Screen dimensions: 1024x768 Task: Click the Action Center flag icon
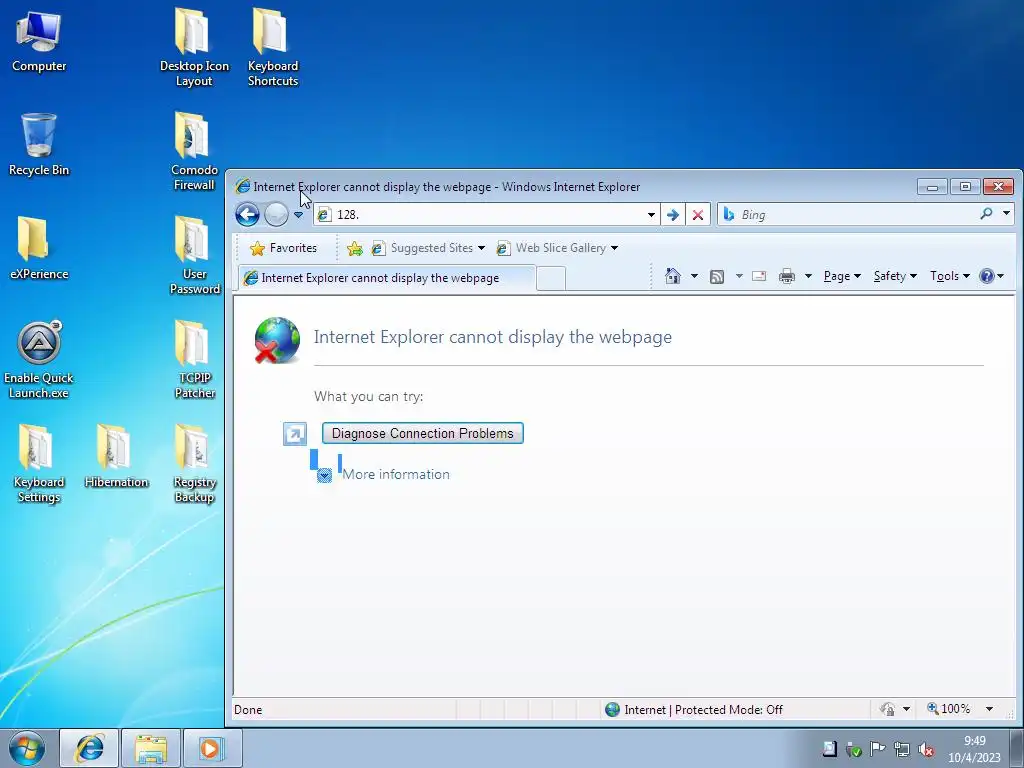[878, 749]
